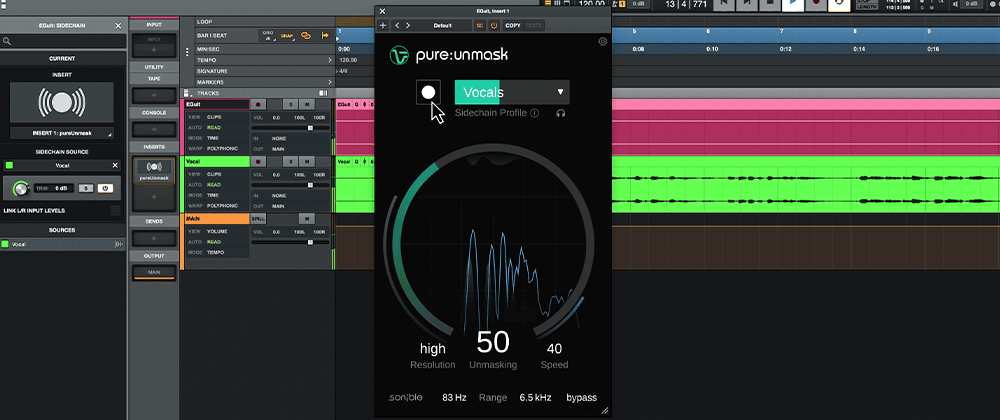Add a send in the SENDS slot
Viewport: 1000px width, 420px height.
point(153,238)
